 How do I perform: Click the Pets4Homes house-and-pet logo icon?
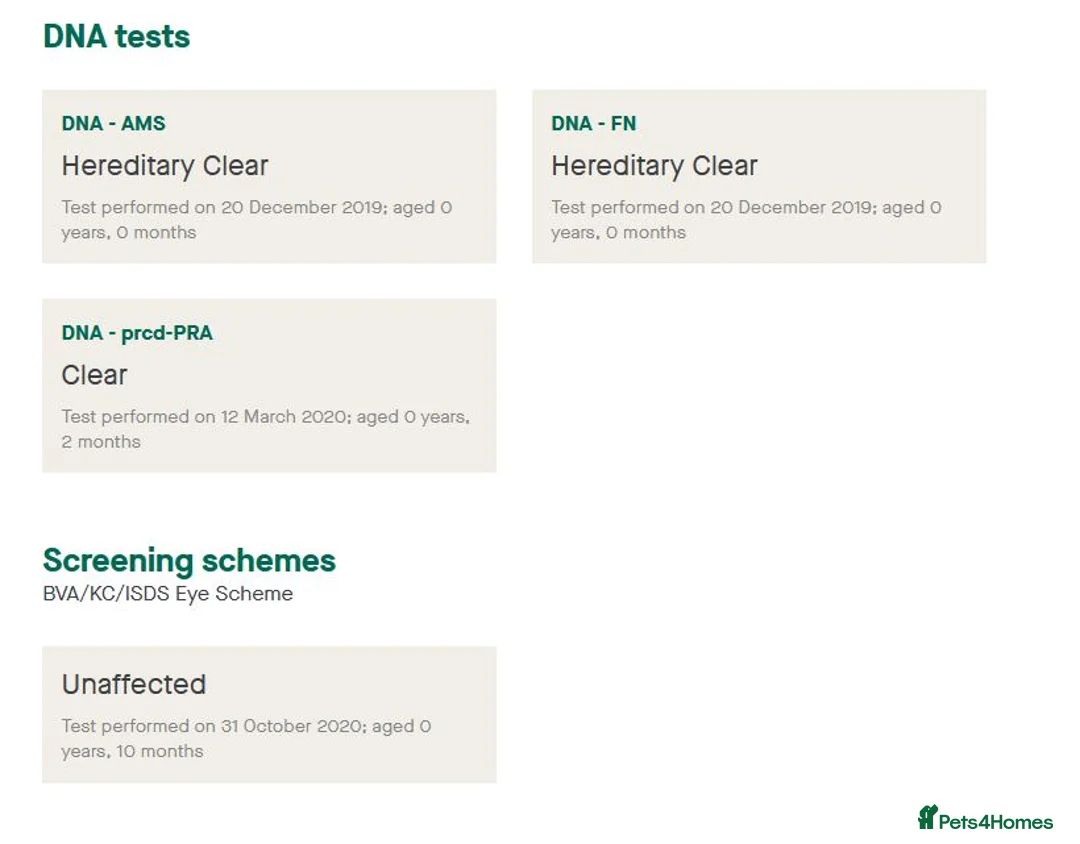pyautogui.click(x=927, y=817)
